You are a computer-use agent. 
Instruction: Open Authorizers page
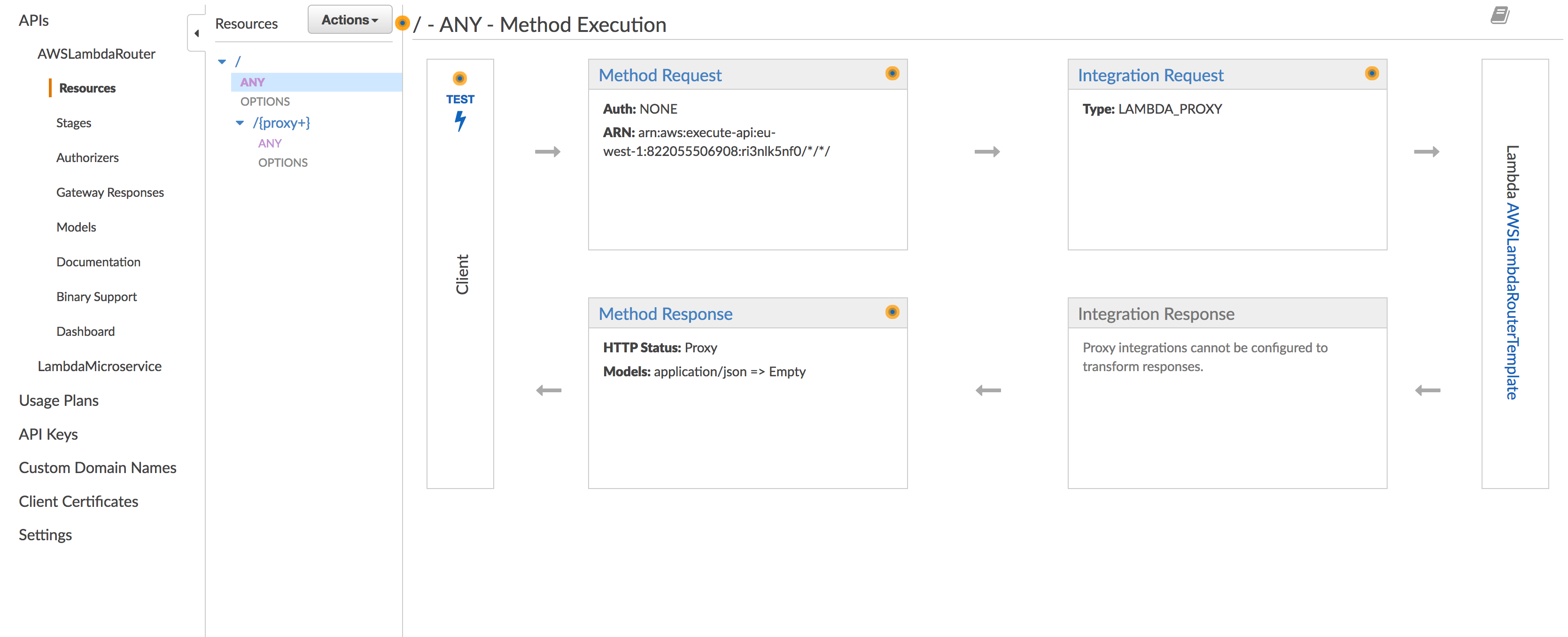click(87, 158)
